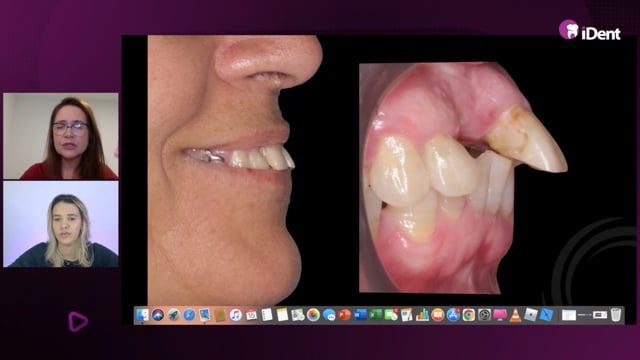Launch PowerPoint from the dock
This screenshot has width=640, height=360.
coord(344,315)
